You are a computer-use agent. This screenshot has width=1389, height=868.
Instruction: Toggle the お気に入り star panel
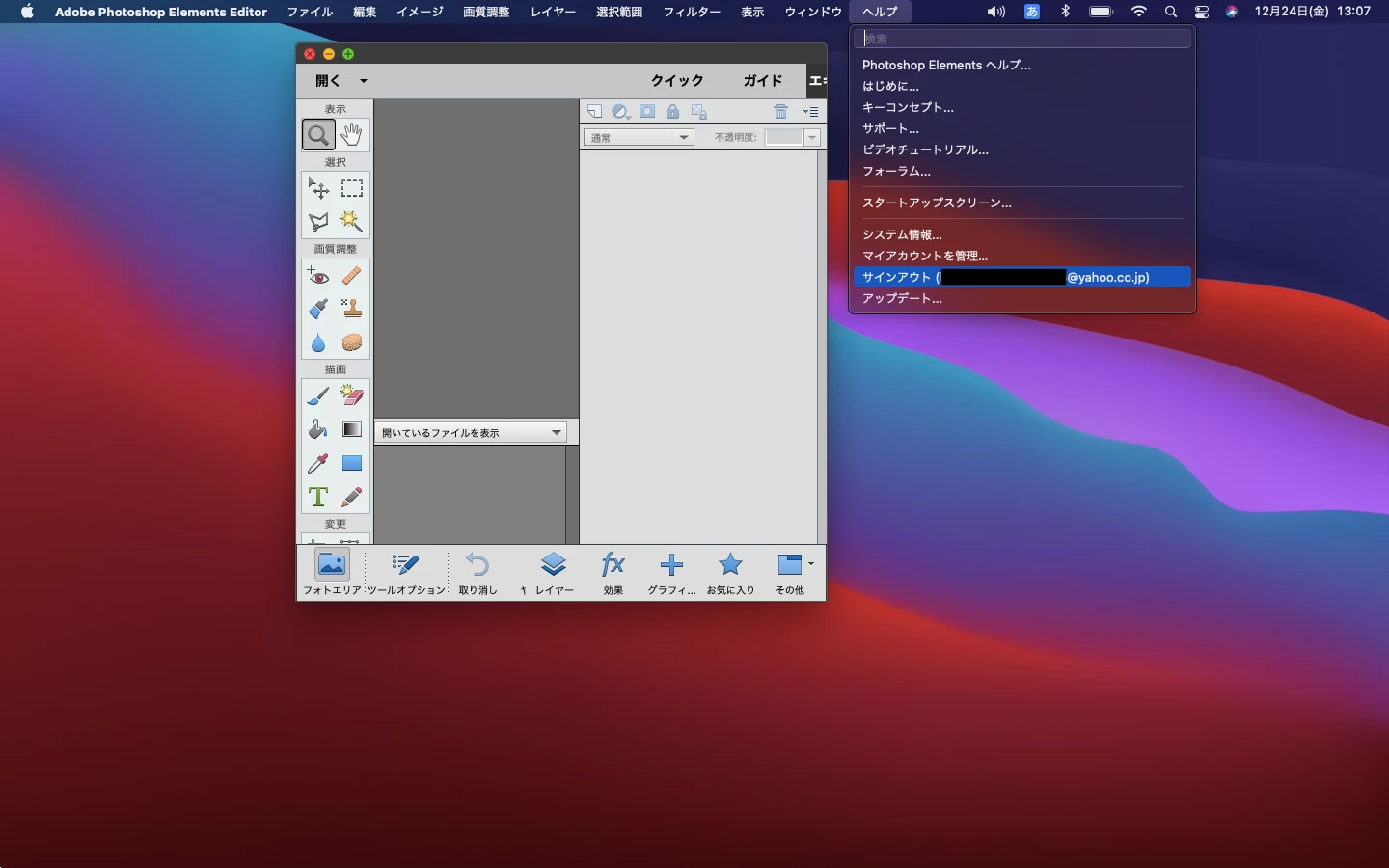(x=730, y=574)
